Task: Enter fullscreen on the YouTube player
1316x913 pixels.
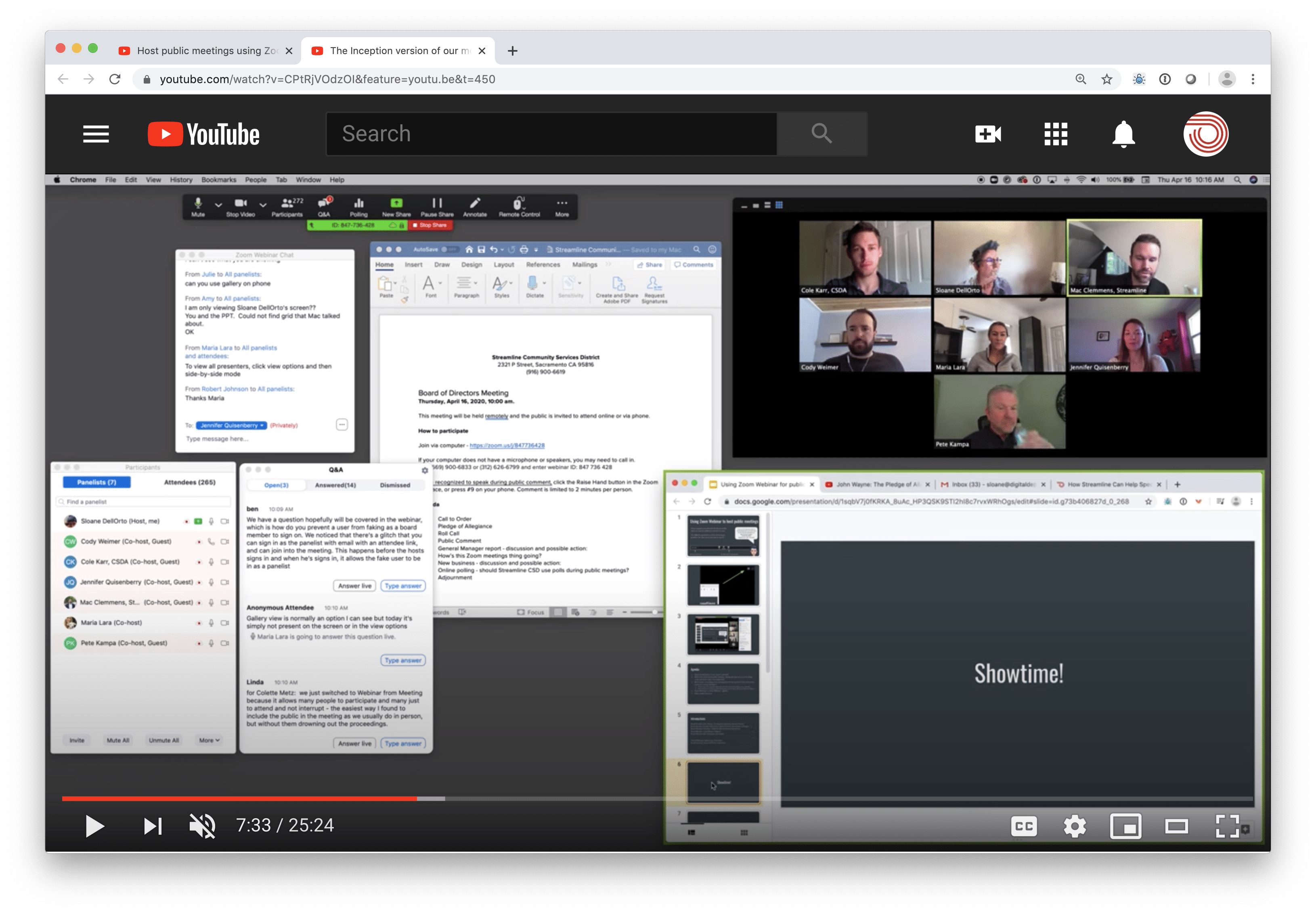Action: pos(1227,826)
